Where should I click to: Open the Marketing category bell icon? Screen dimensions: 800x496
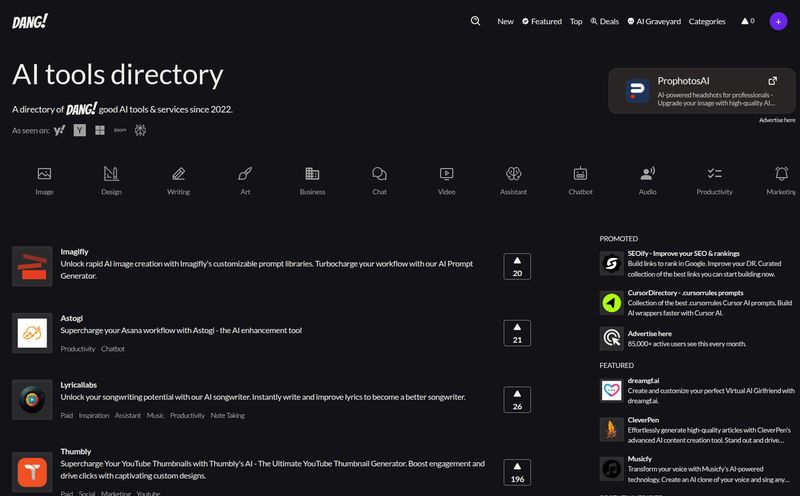[x=781, y=173]
